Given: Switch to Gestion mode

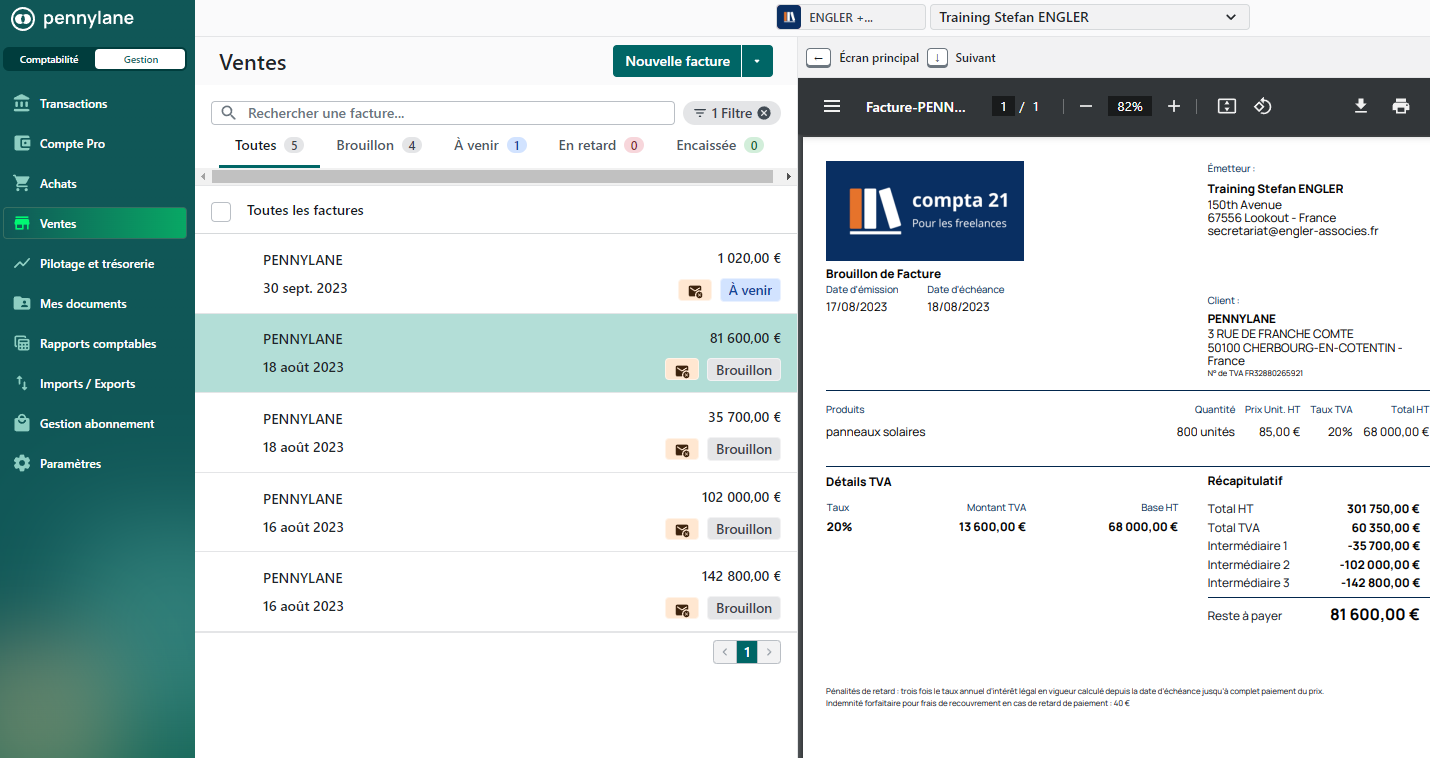Looking at the screenshot, I should [x=140, y=59].
